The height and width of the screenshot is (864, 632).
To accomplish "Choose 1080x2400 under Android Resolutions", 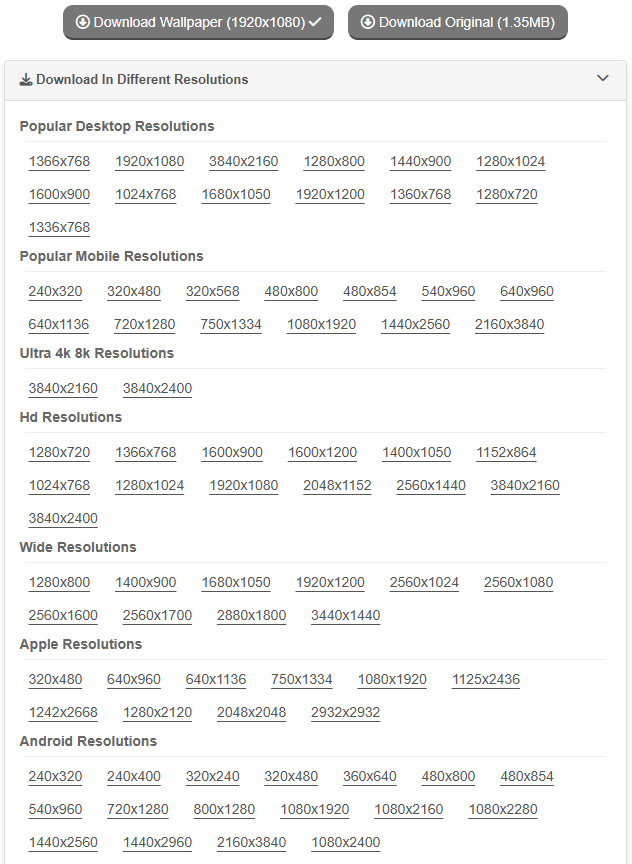I will point(345,843).
